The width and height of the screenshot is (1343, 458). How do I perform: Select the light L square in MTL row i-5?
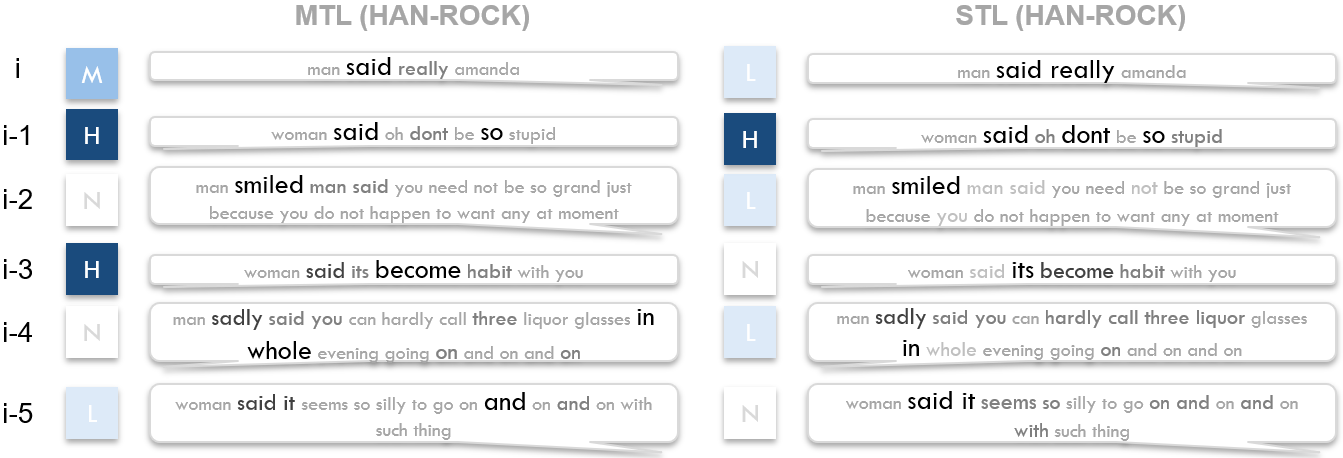point(92,412)
